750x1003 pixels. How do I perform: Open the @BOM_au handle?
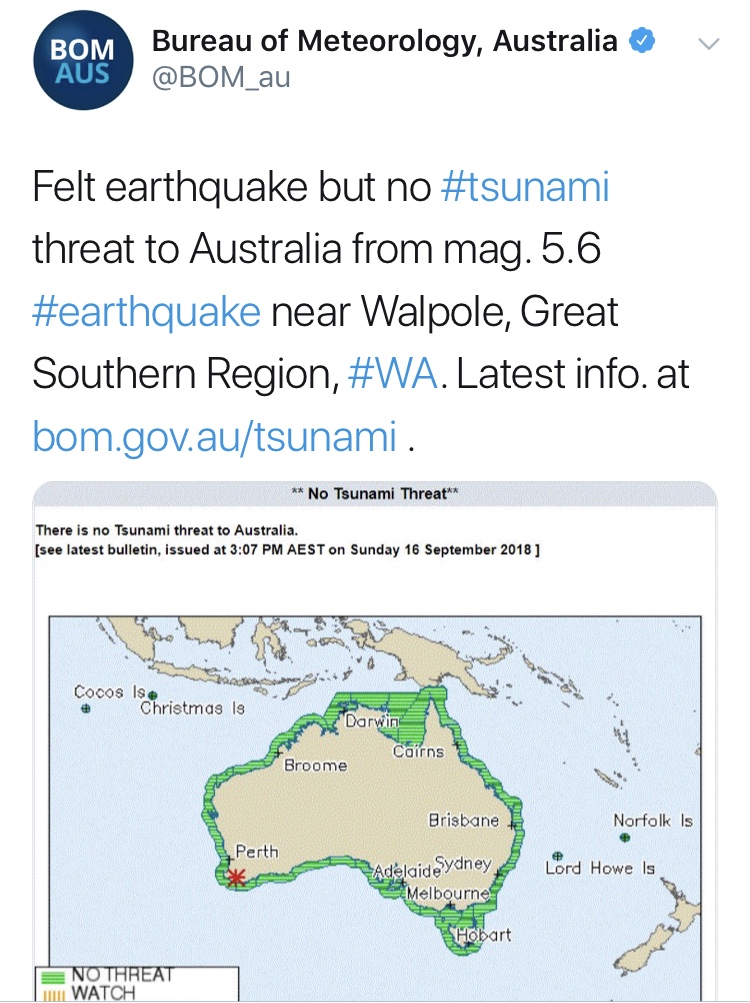click(221, 77)
